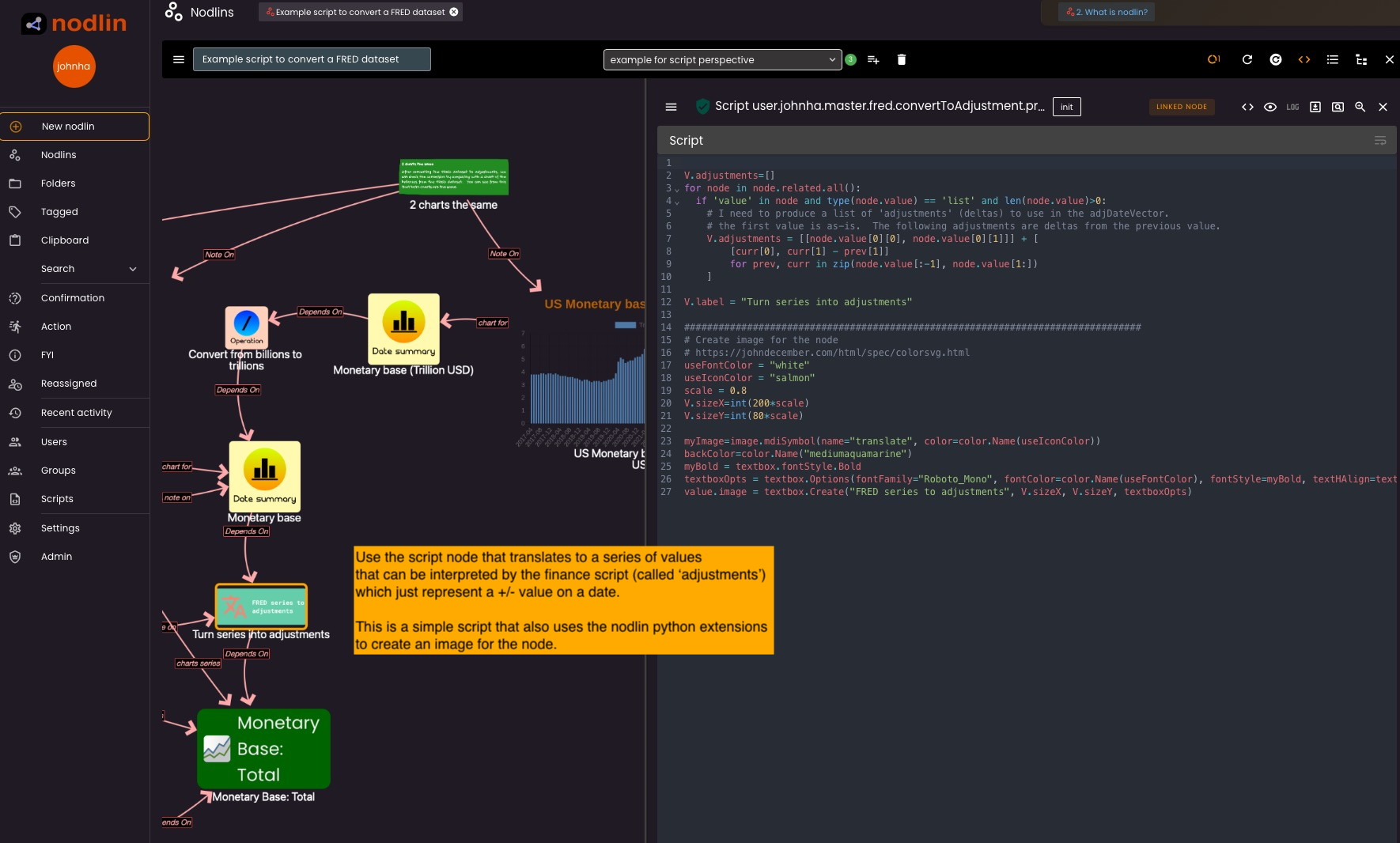Click the download icon in script panel

coord(1315,107)
